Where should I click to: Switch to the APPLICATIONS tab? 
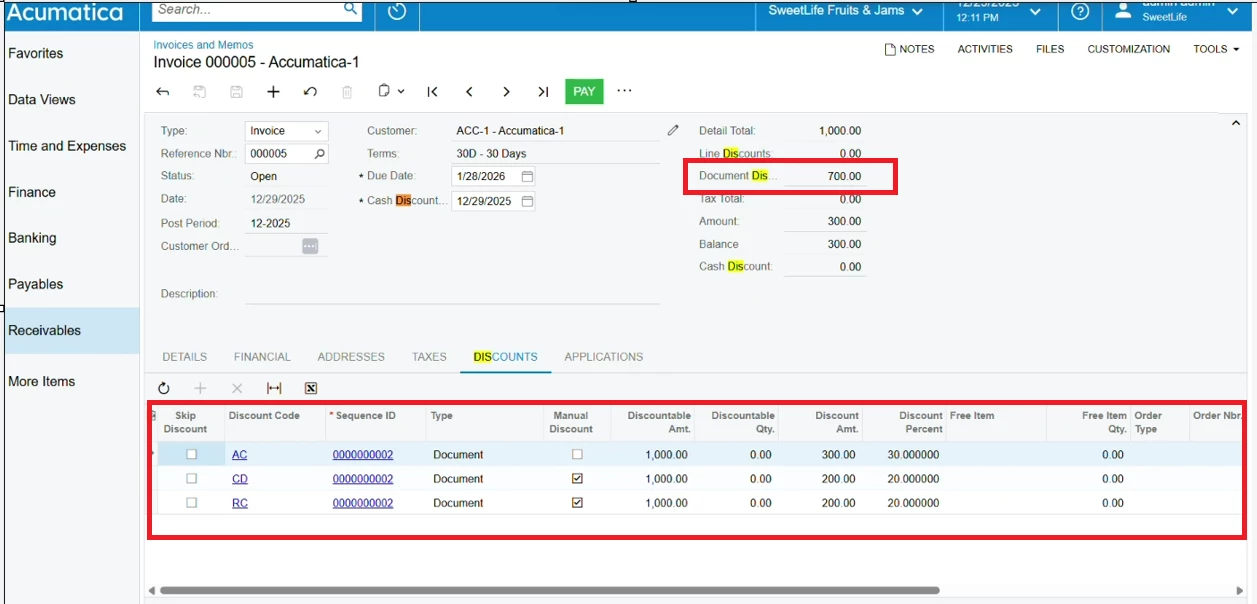(604, 357)
